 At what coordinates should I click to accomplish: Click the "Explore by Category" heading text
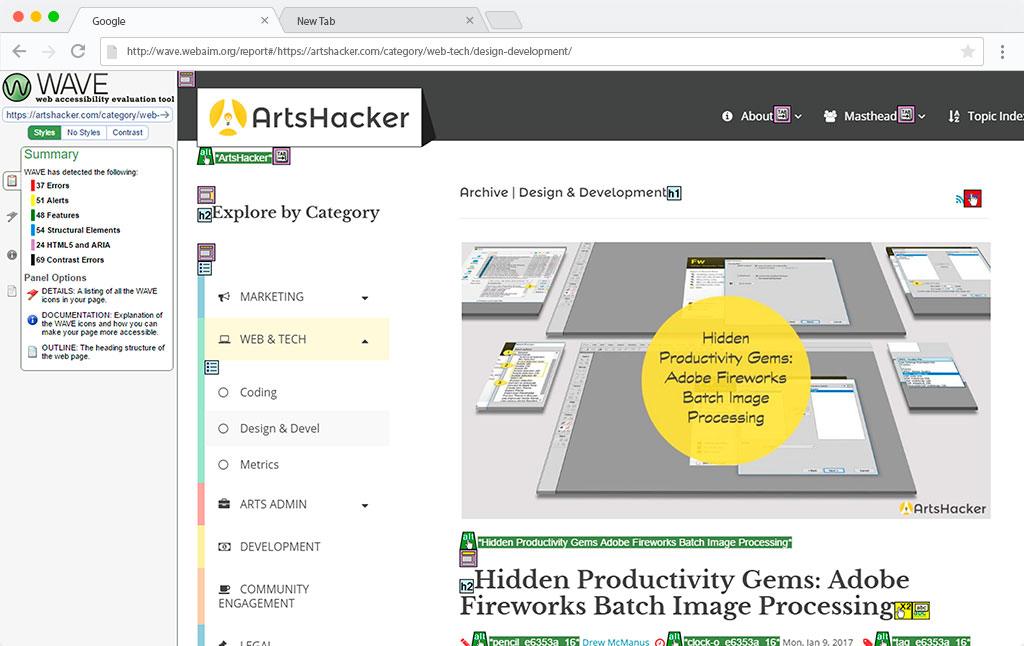[296, 213]
